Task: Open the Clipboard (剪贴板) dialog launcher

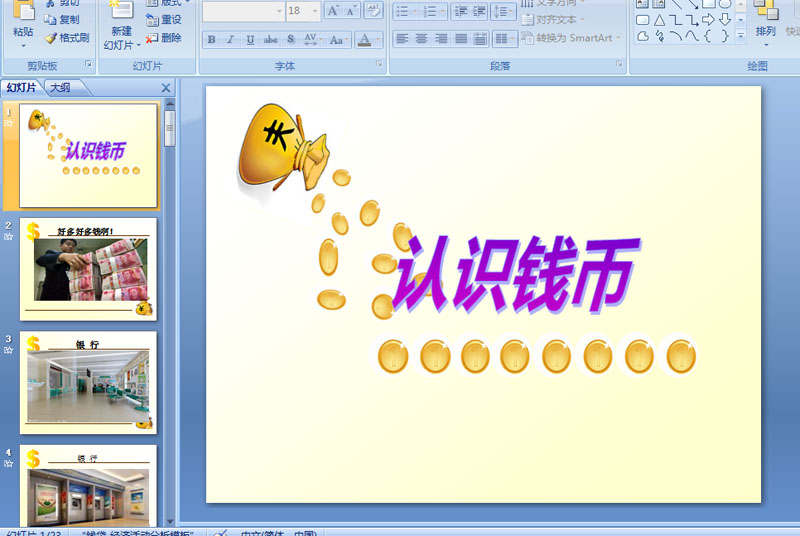Action: coord(88,64)
